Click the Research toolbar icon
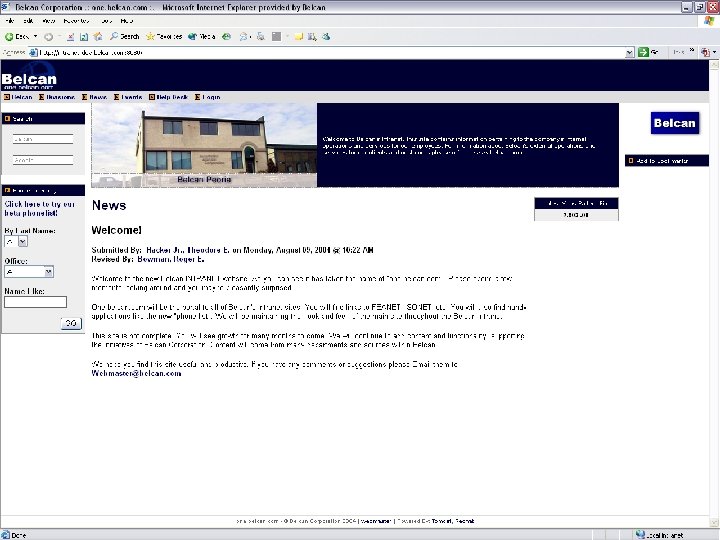Image resolution: width=720 pixels, height=540 pixels. click(x=312, y=37)
